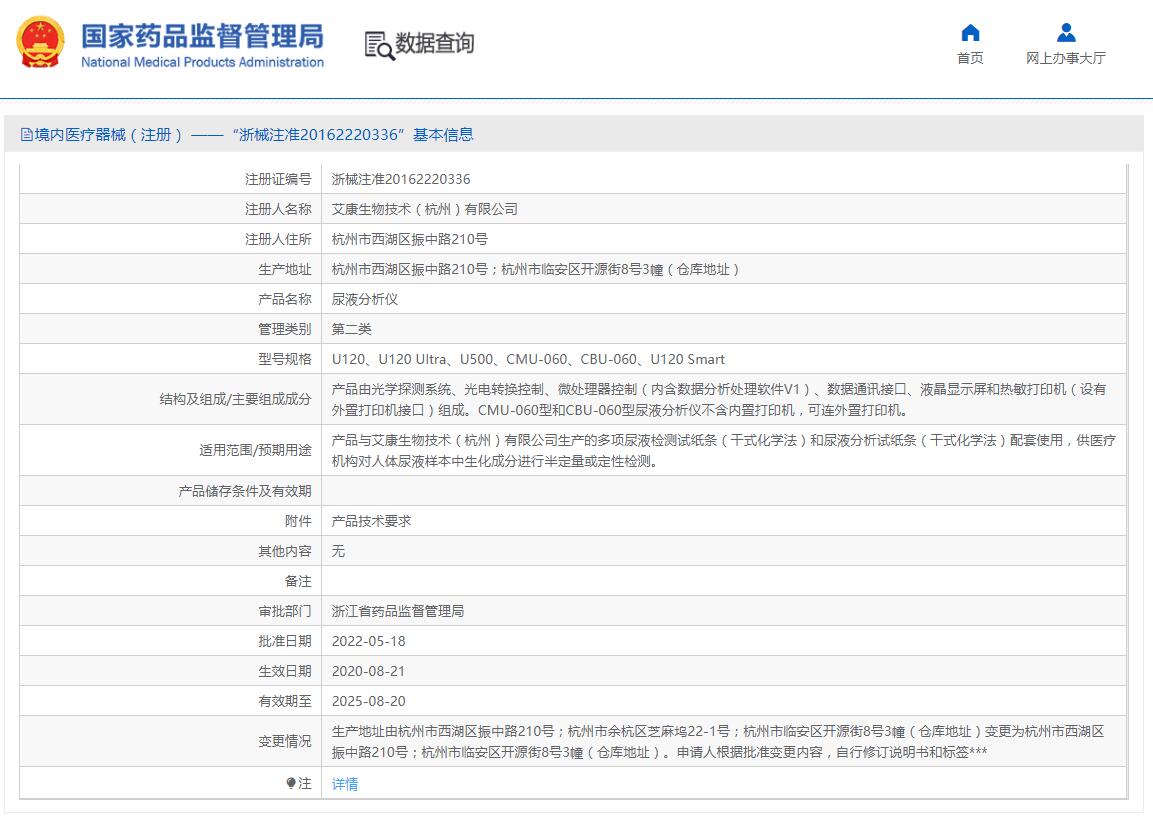Click the home icon above 首页
Image resolution: width=1153 pixels, height=821 pixels.
[970, 32]
